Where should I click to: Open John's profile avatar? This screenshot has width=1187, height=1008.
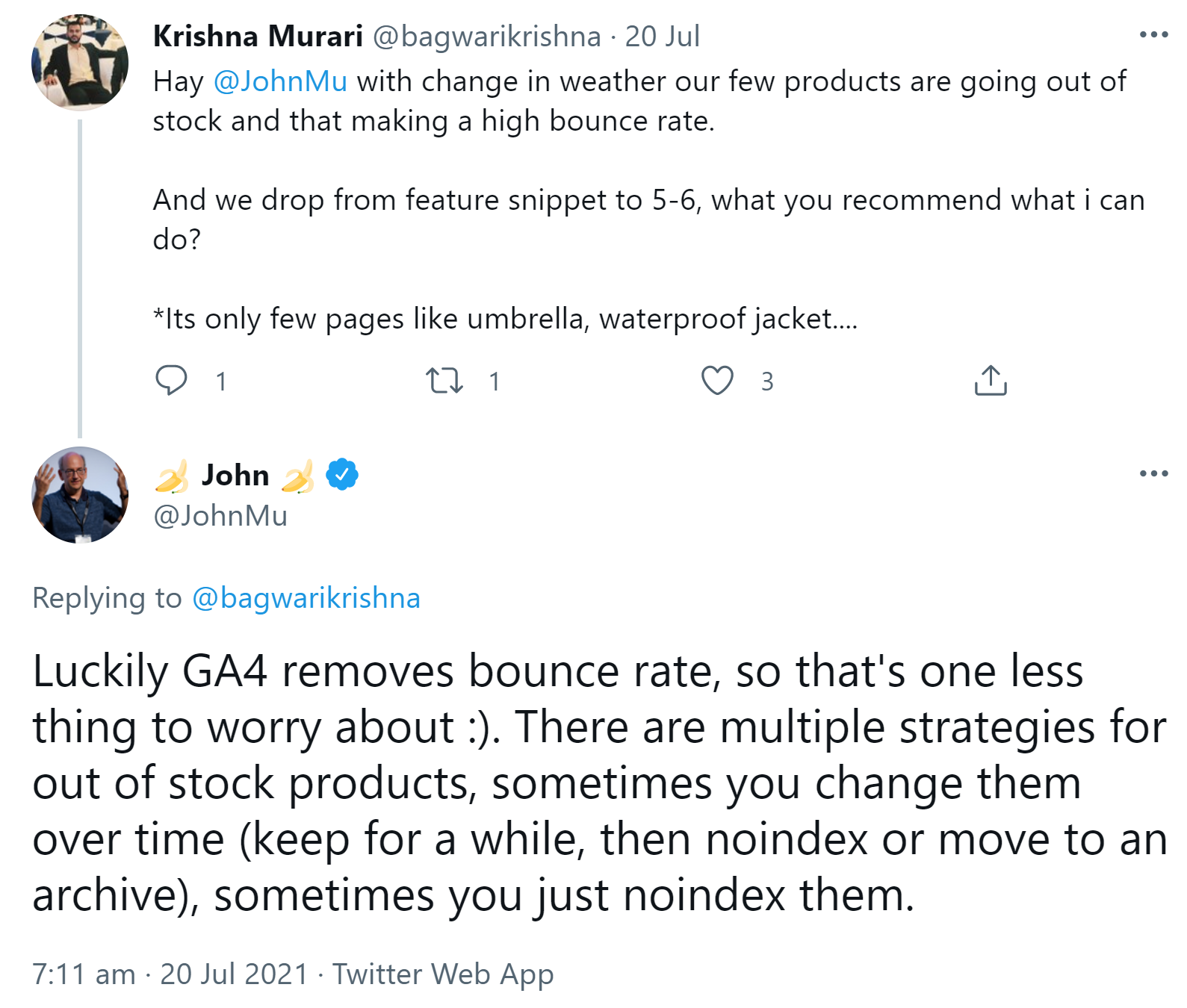pyautogui.click(x=80, y=495)
